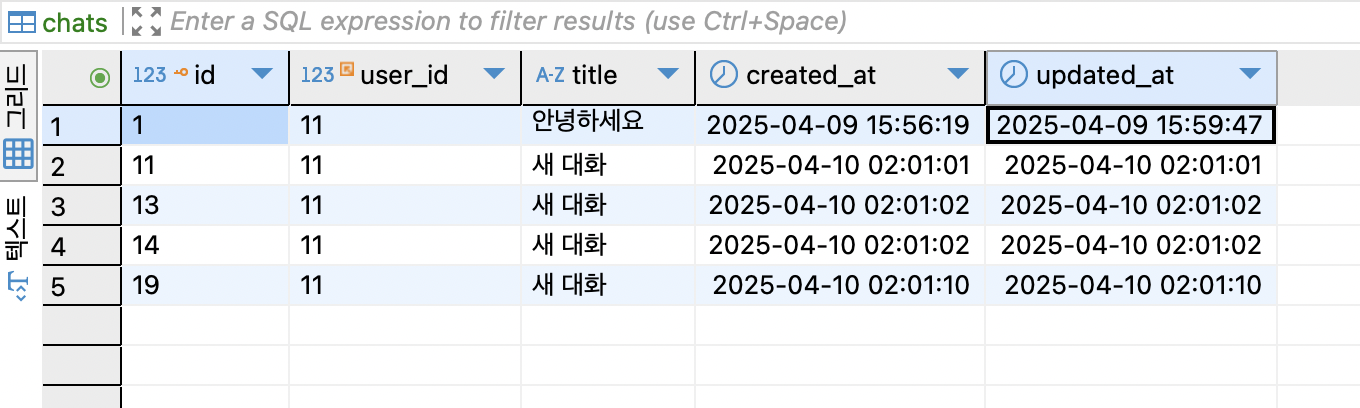This screenshot has width=1360, height=408.
Task: Click the expand filter panel arrows icon
Action: pyautogui.click(x=146, y=21)
